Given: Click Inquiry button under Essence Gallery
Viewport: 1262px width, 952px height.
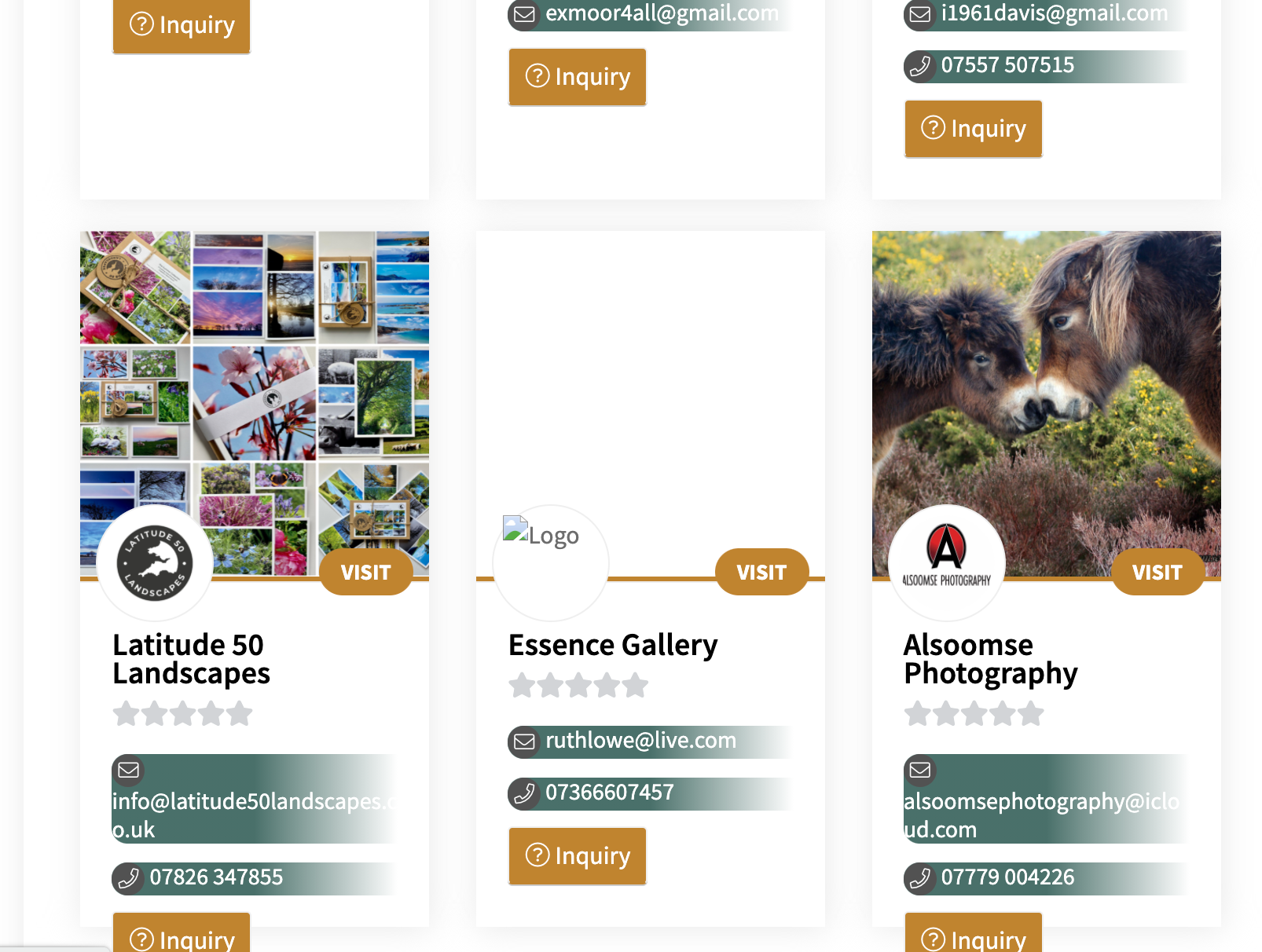Looking at the screenshot, I should coord(578,856).
